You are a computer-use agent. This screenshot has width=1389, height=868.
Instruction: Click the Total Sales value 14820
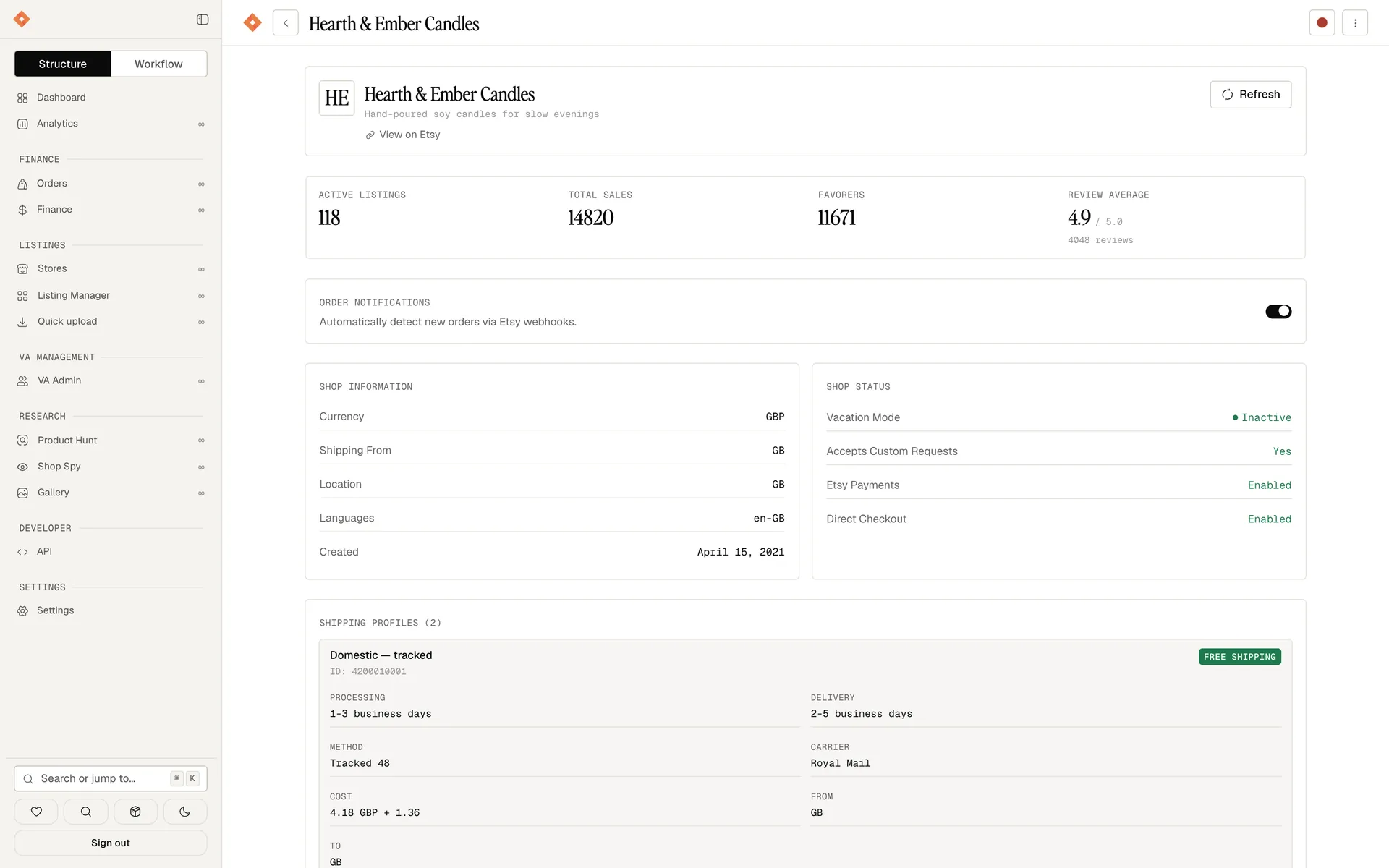(590, 218)
